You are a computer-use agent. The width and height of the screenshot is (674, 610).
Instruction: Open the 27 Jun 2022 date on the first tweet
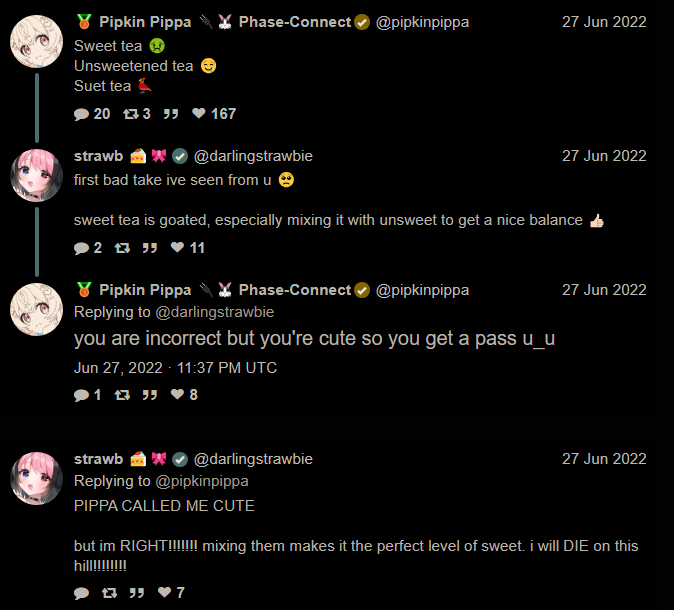coord(604,22)
